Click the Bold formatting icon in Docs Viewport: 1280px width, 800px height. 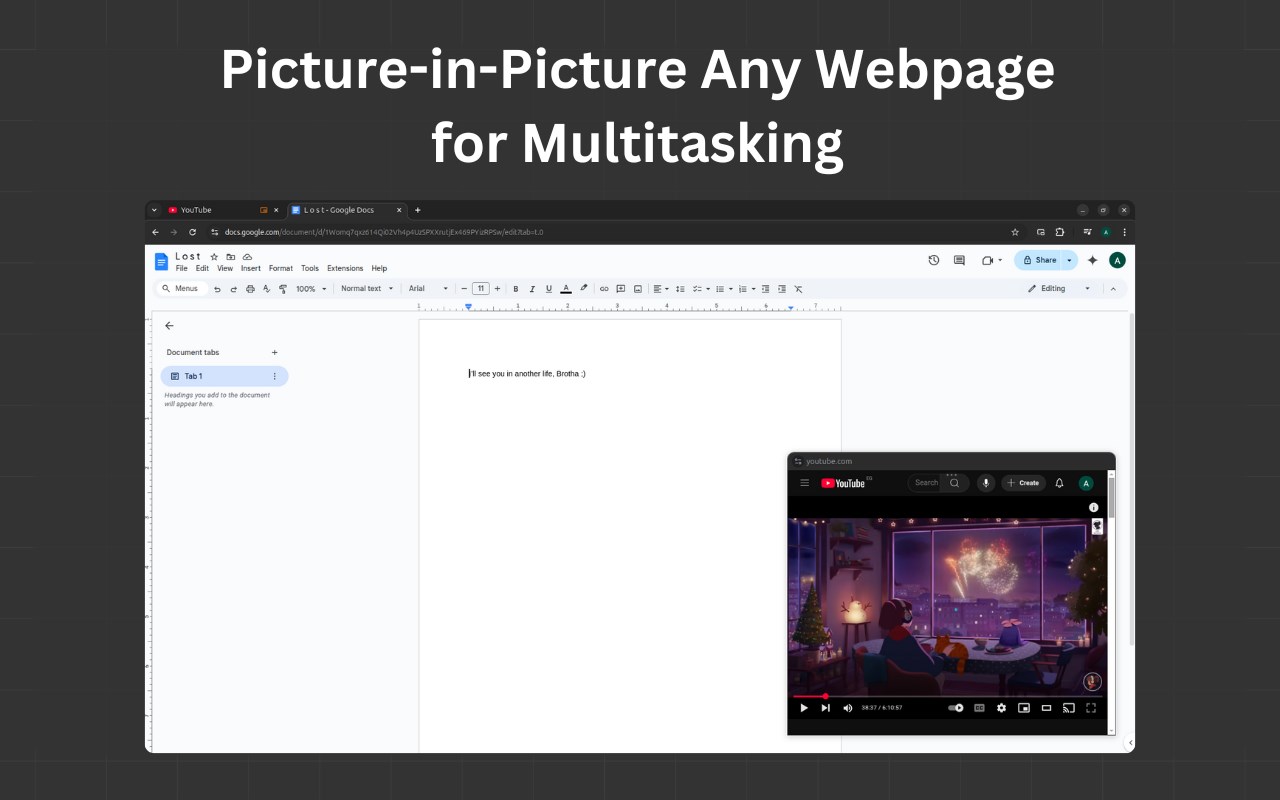coord(516,289)
